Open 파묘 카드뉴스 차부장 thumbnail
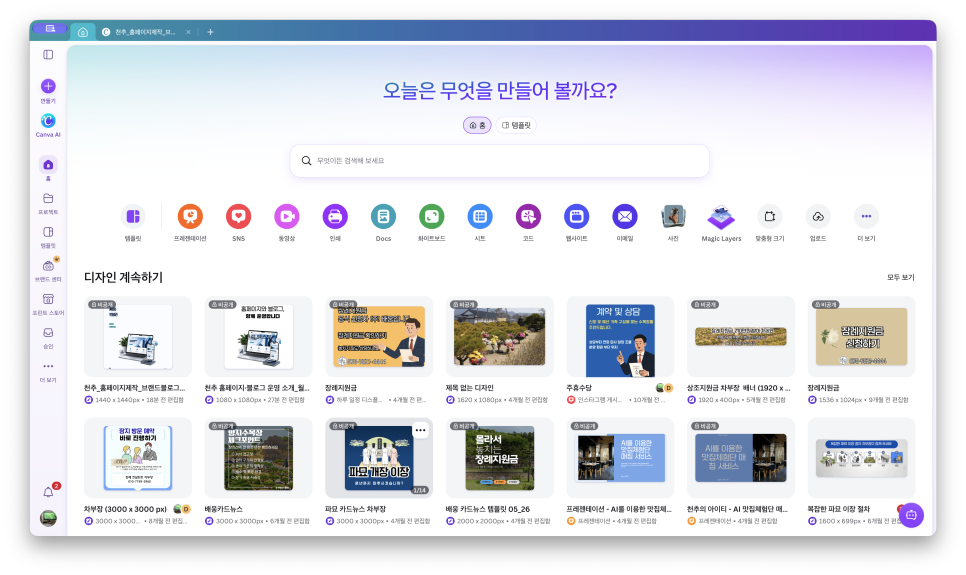966x575 pixels. 379,458
